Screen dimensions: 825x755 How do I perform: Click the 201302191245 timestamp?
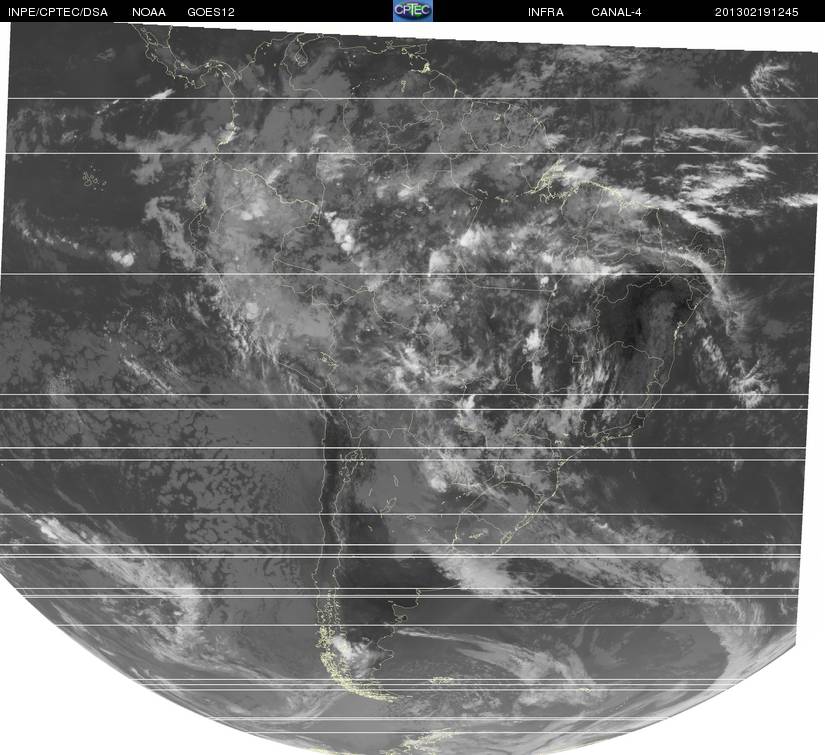(x=757, y=12)
